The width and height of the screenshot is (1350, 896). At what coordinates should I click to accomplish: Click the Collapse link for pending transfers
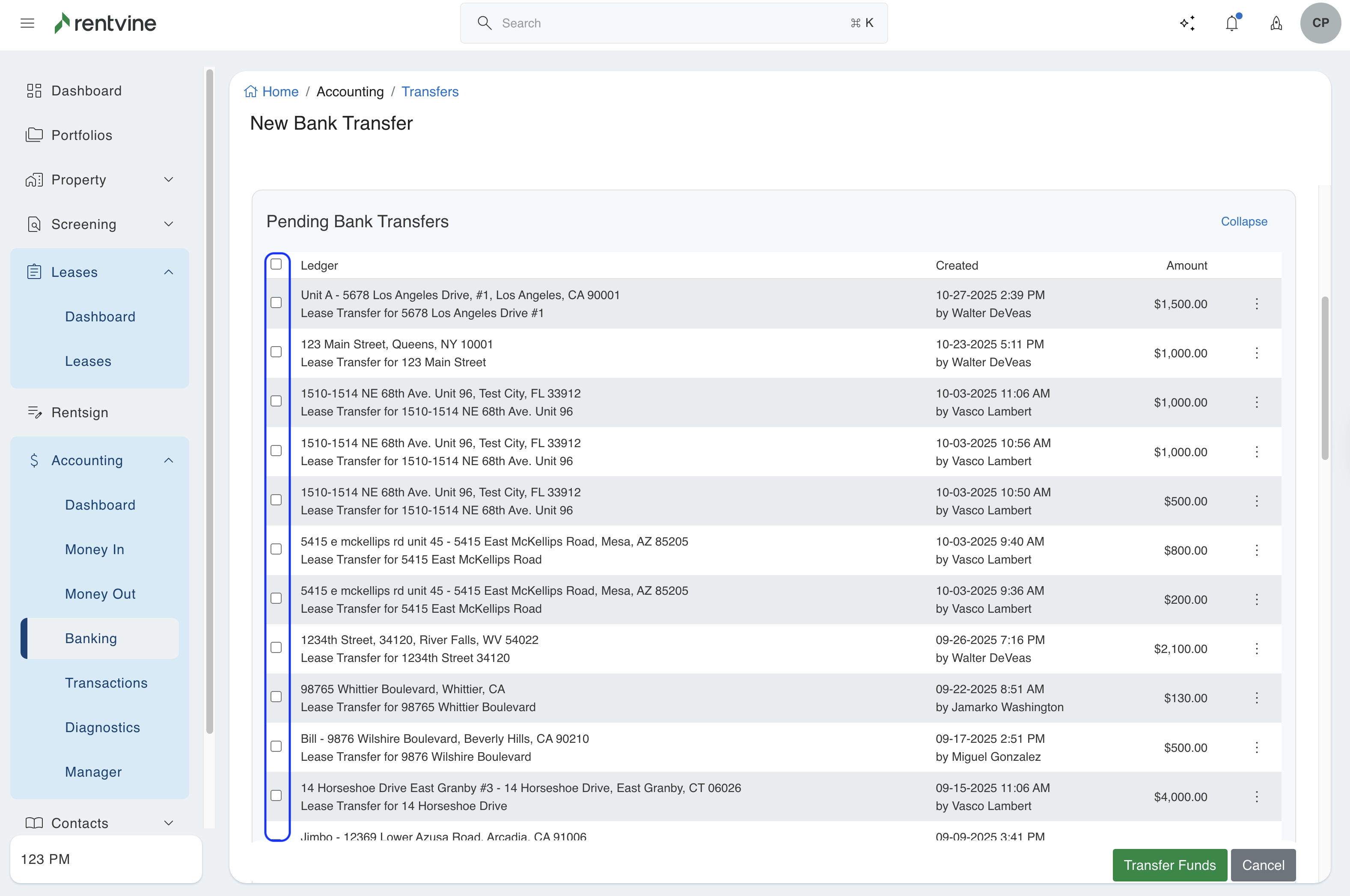[x=1244, y=221]
